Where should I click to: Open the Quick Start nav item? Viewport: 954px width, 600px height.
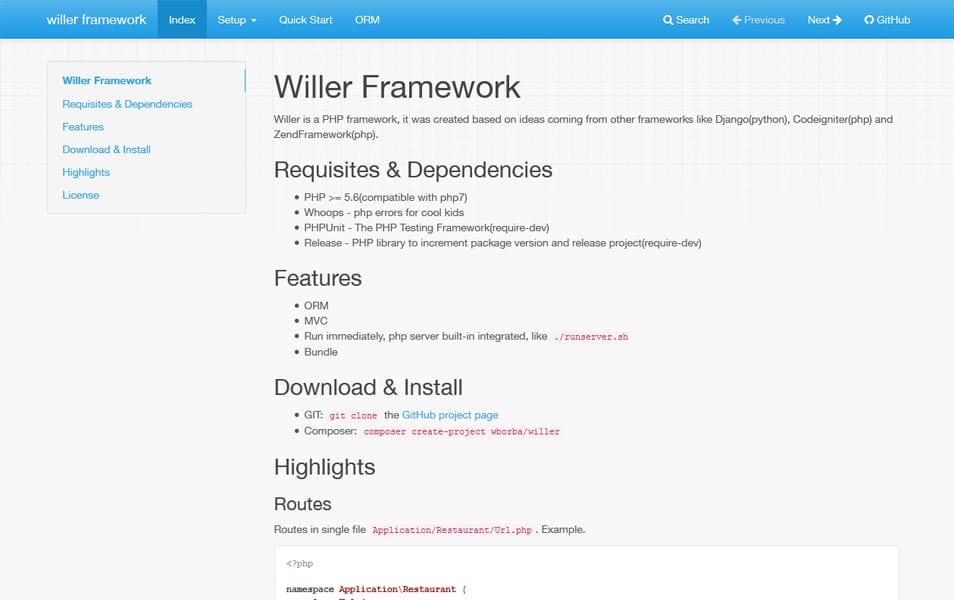[305, 19]
